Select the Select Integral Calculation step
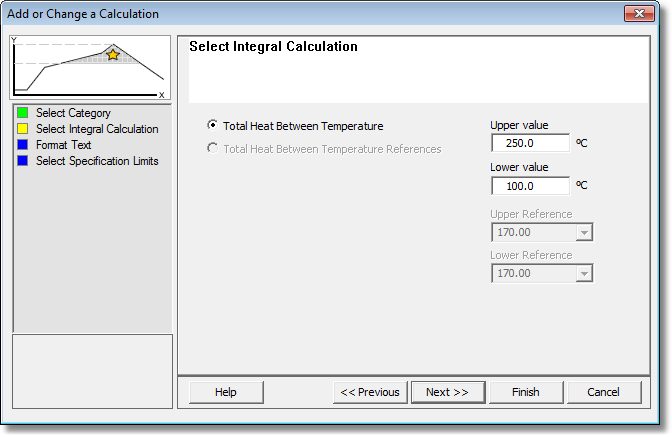This screenshot has height=437, width=672. click(97, 129)
